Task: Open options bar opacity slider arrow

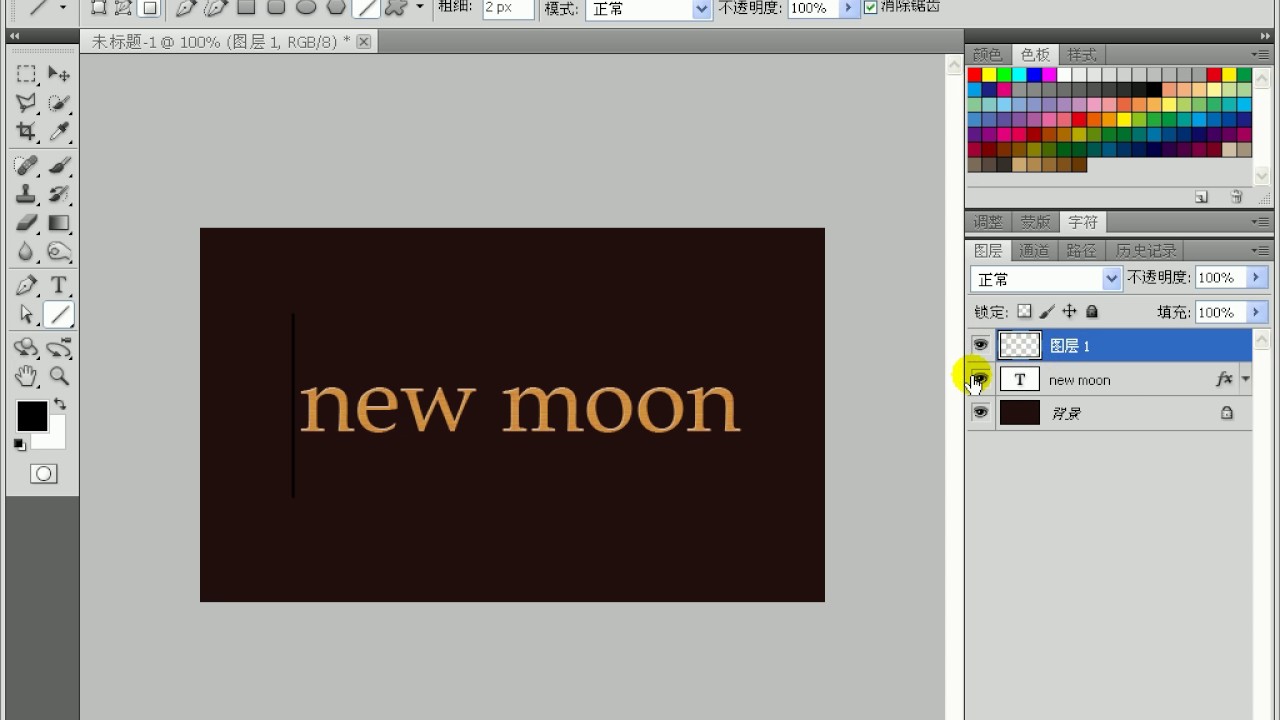Action: pos(849,8)
